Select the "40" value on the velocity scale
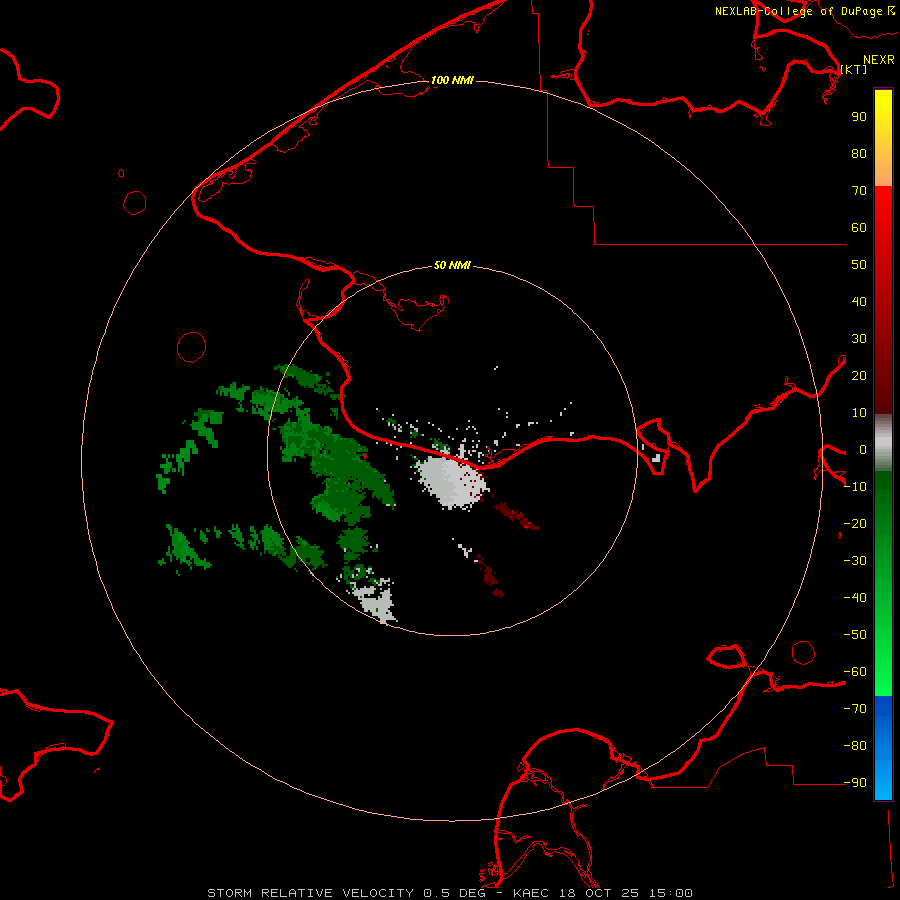This screenshot has height=900, width=900. tap(859, 301)
